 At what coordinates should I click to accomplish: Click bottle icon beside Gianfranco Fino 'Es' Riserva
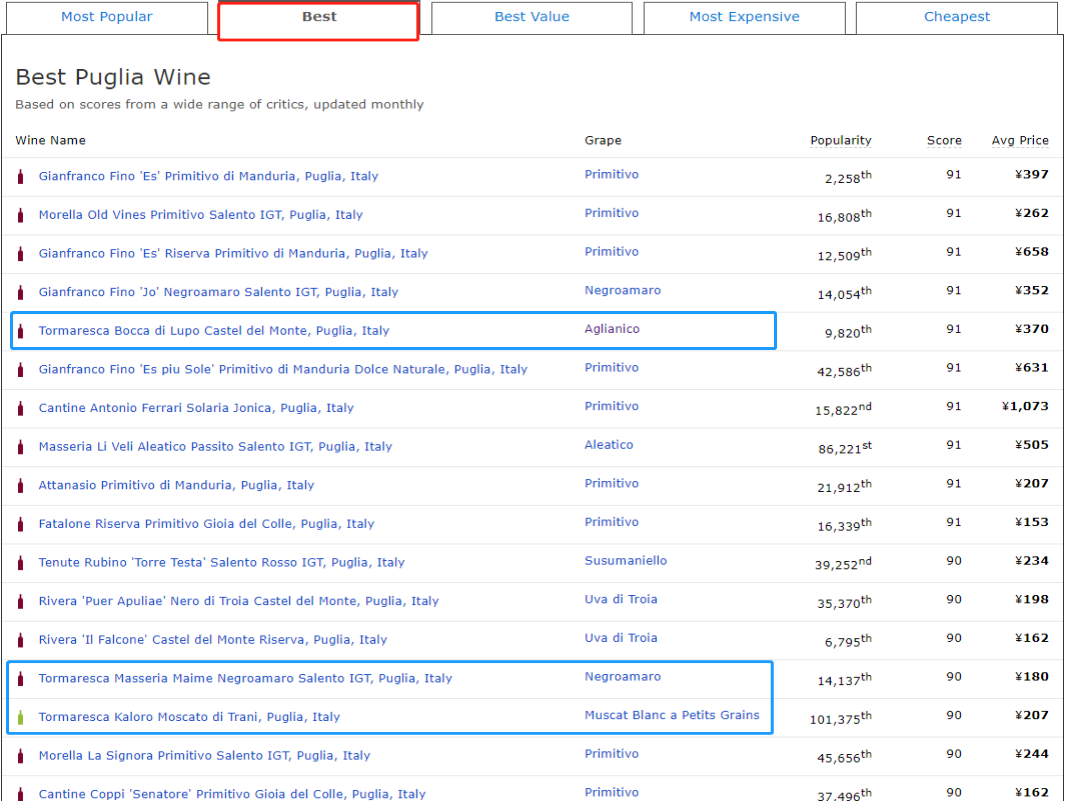point(20,254)
